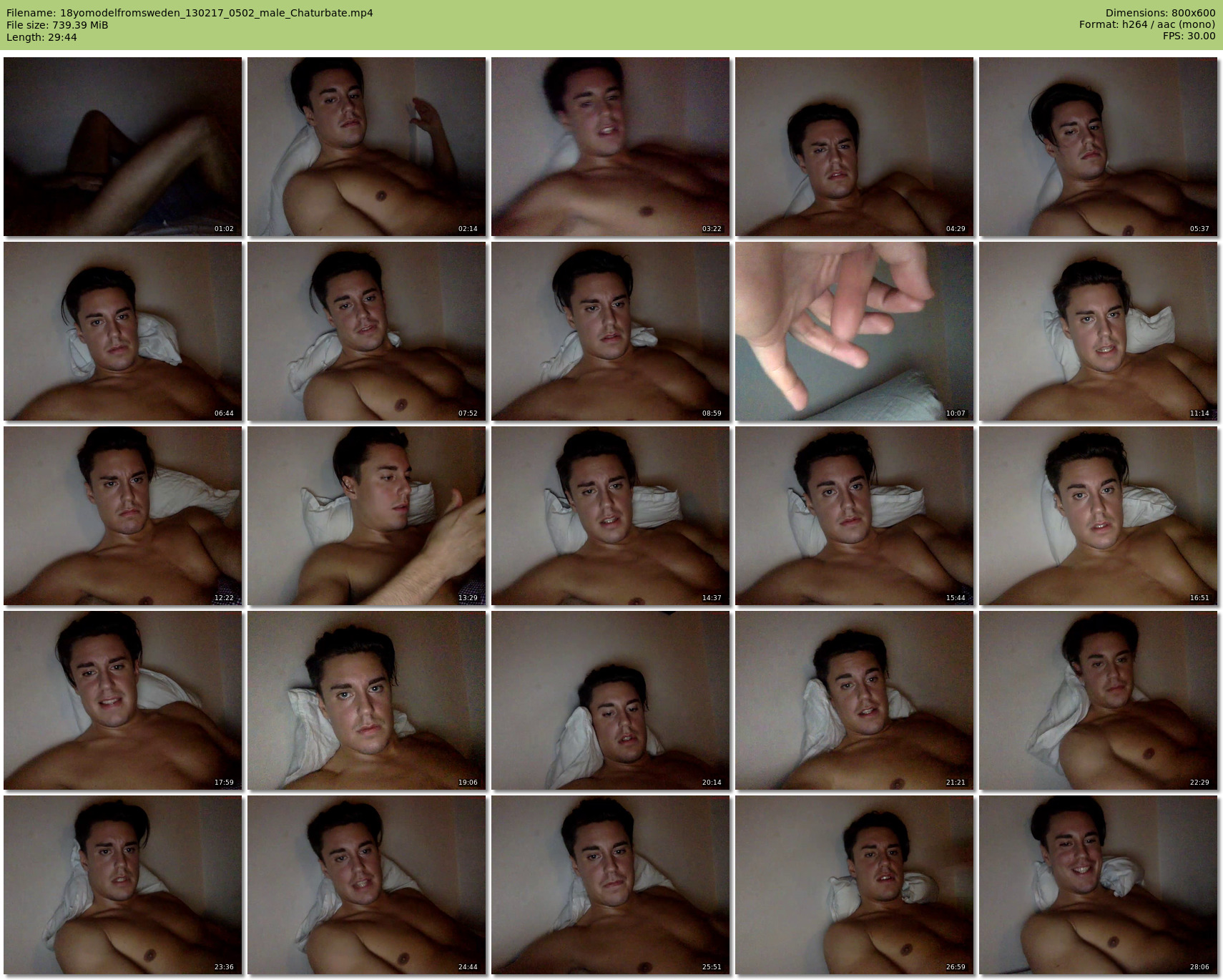Image resolution: width=1223 pixels, height=980 pixels.
Task: Click the frame at 07:52
Action: click(366, 331)
